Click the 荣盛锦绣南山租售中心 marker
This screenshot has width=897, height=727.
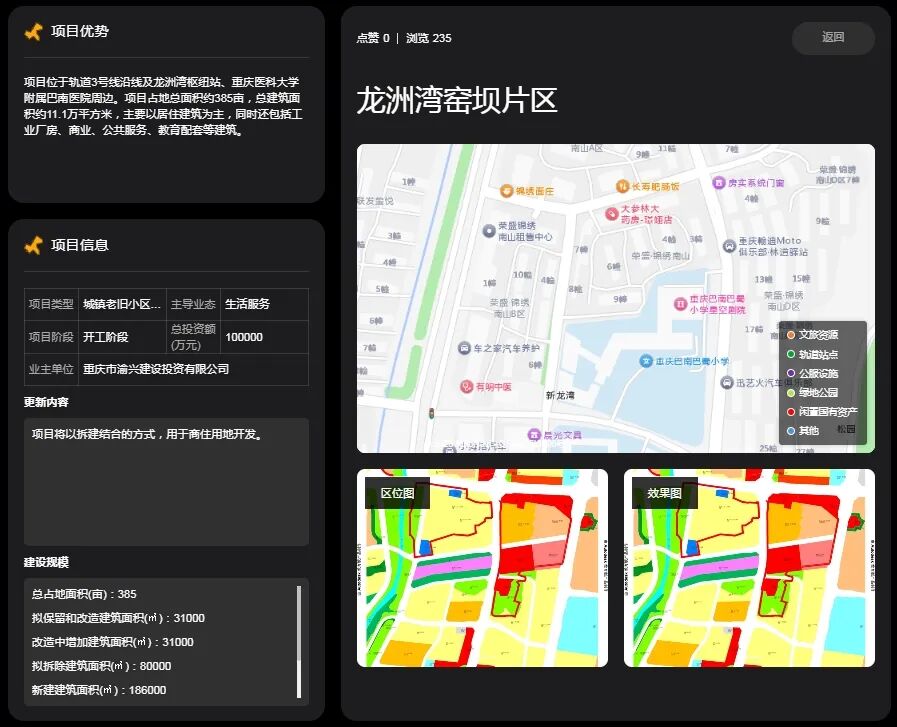pos(489,231)
